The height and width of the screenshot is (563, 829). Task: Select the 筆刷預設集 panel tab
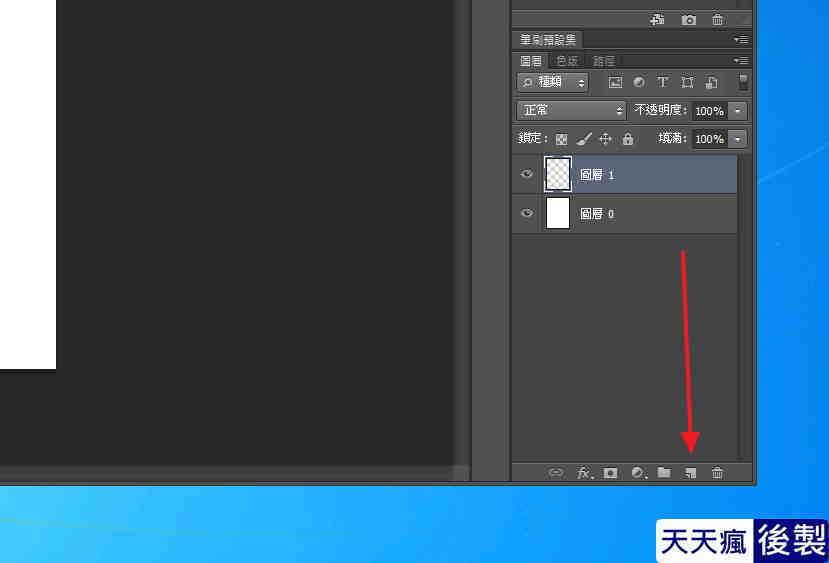point(547,40)
